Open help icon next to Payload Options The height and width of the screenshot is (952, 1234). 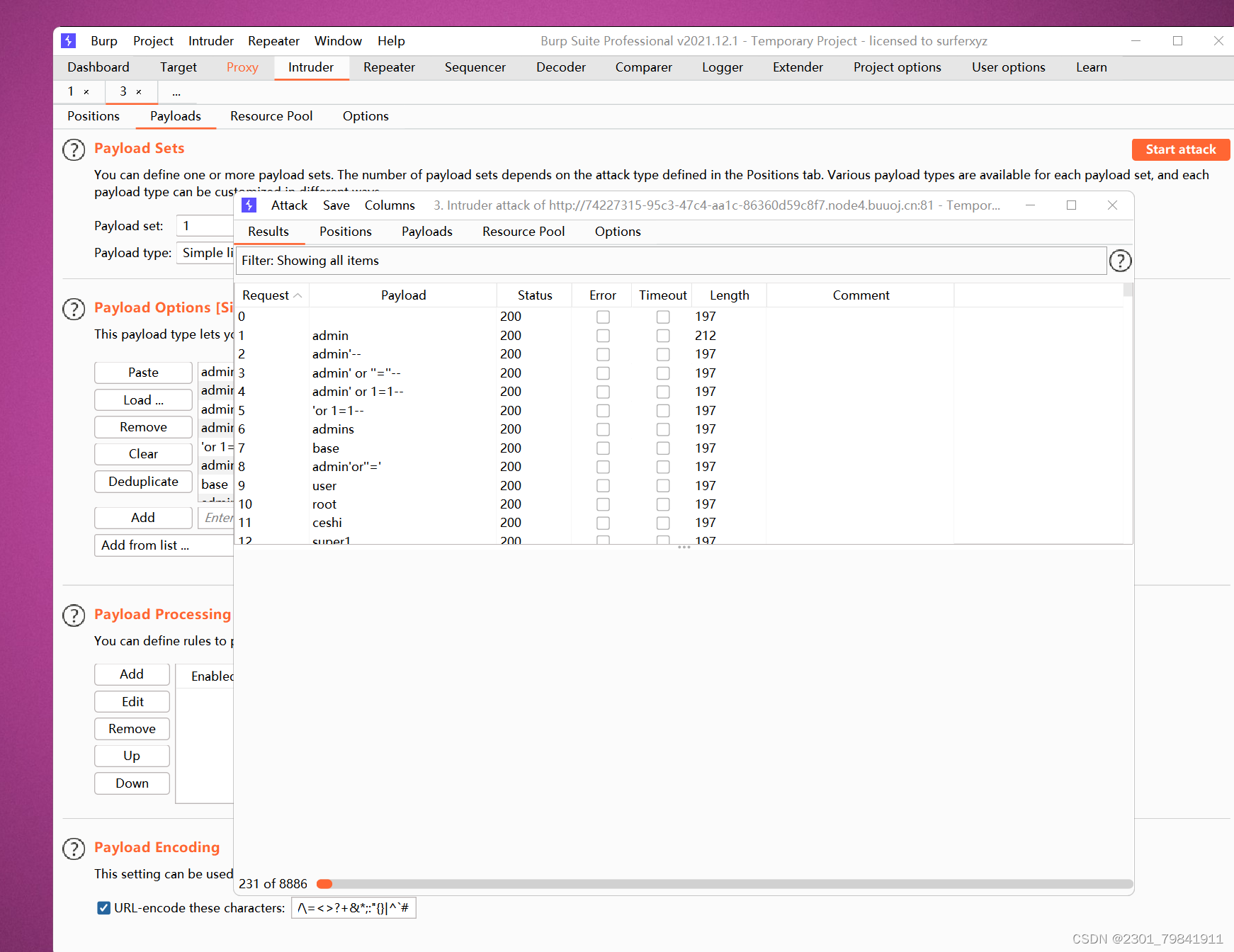click(x=74, y=309)
